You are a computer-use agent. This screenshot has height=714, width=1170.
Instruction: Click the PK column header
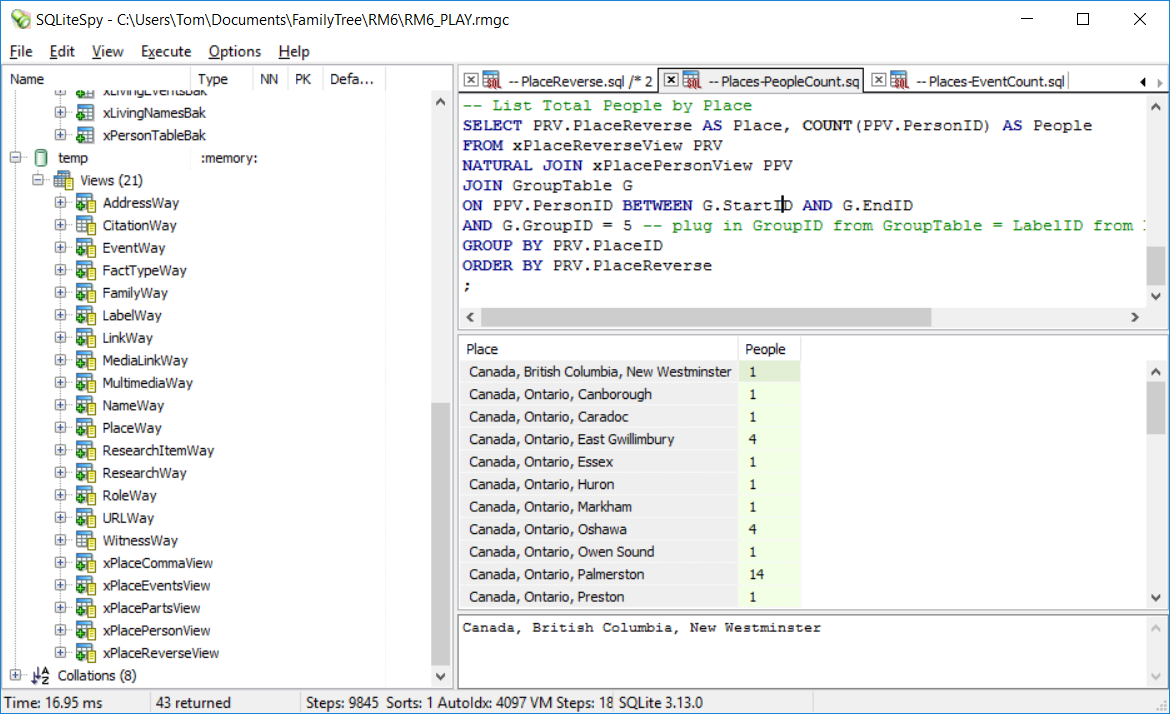coord(304,79)
